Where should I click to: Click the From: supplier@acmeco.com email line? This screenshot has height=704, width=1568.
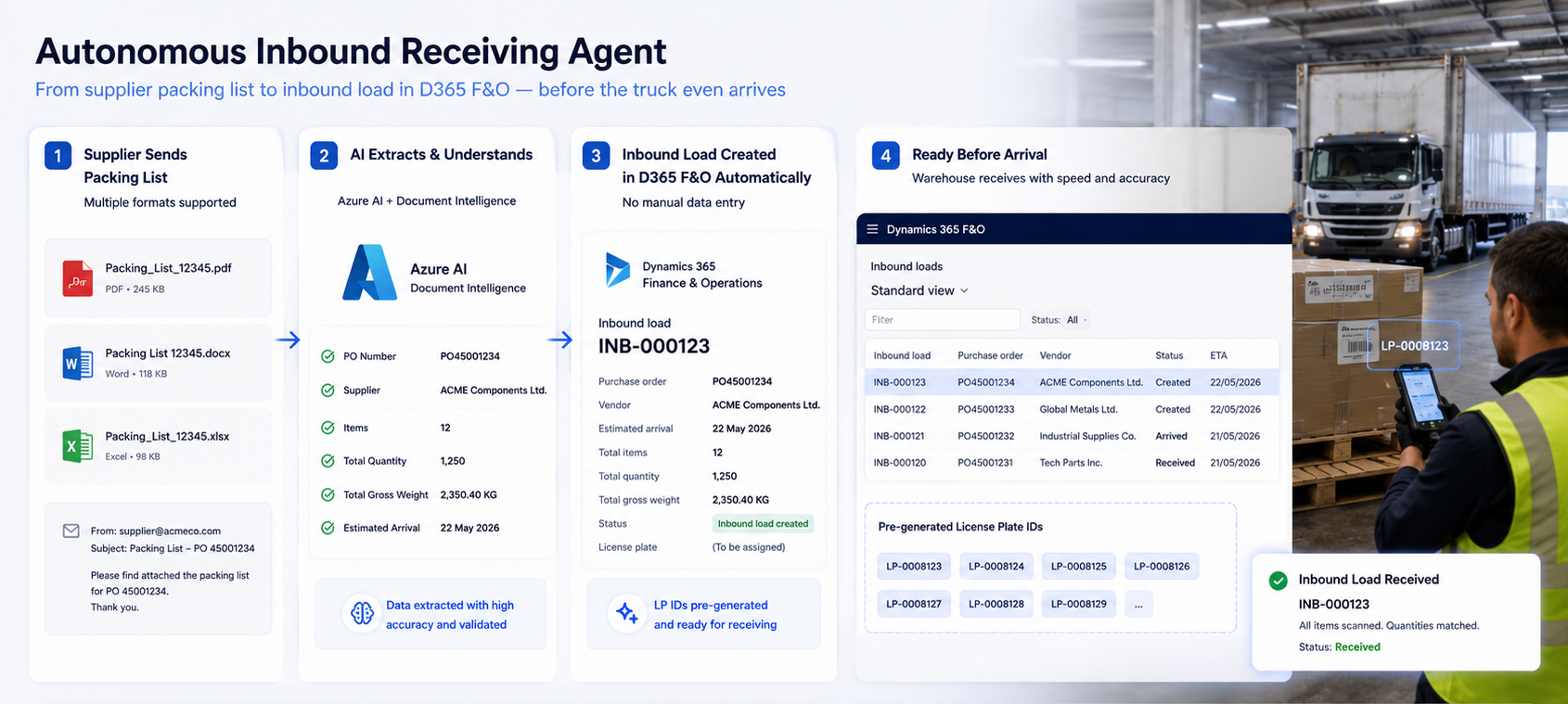(156, 531)
